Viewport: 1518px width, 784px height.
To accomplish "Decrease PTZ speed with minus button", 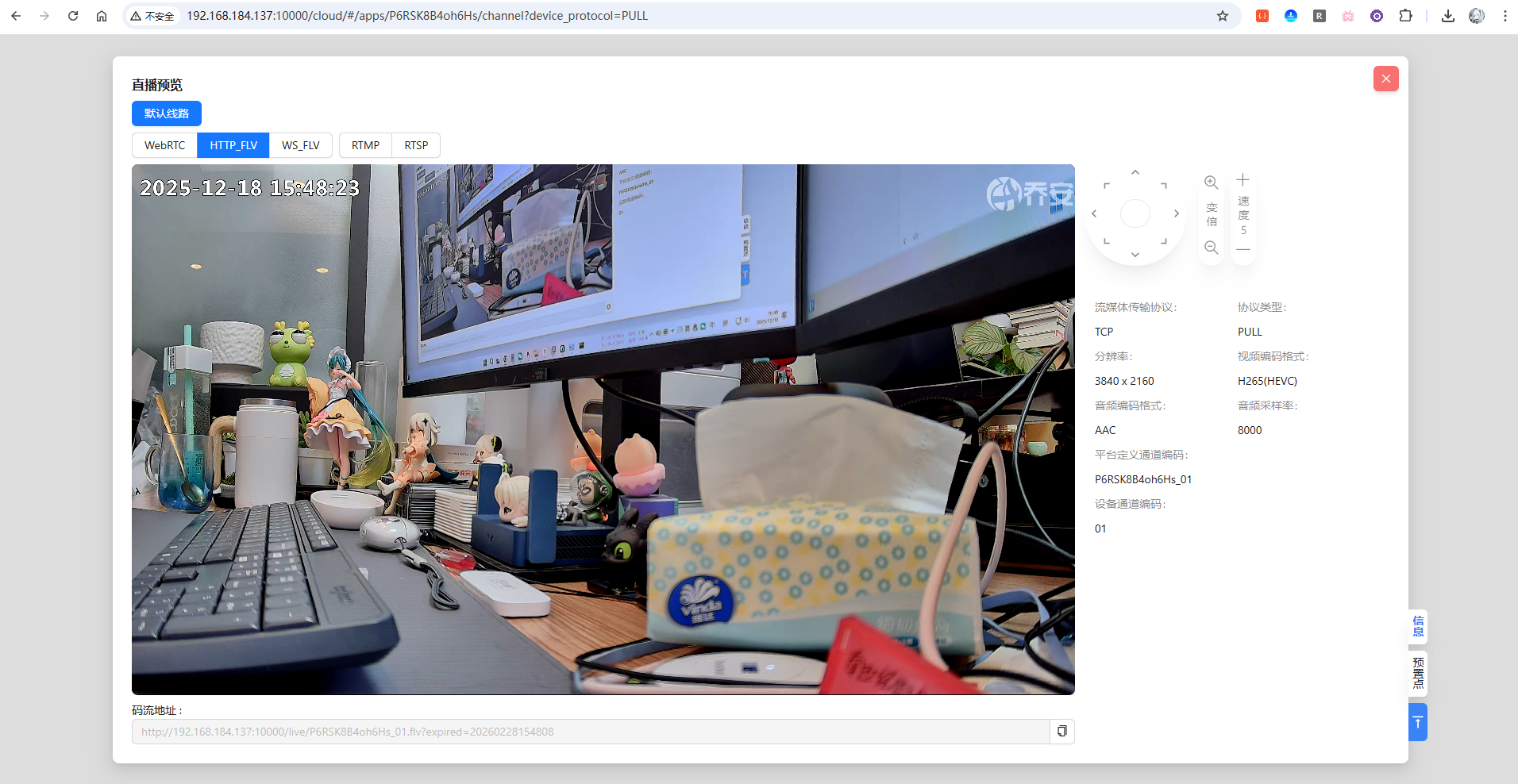I will click(x=1243, y=249).
